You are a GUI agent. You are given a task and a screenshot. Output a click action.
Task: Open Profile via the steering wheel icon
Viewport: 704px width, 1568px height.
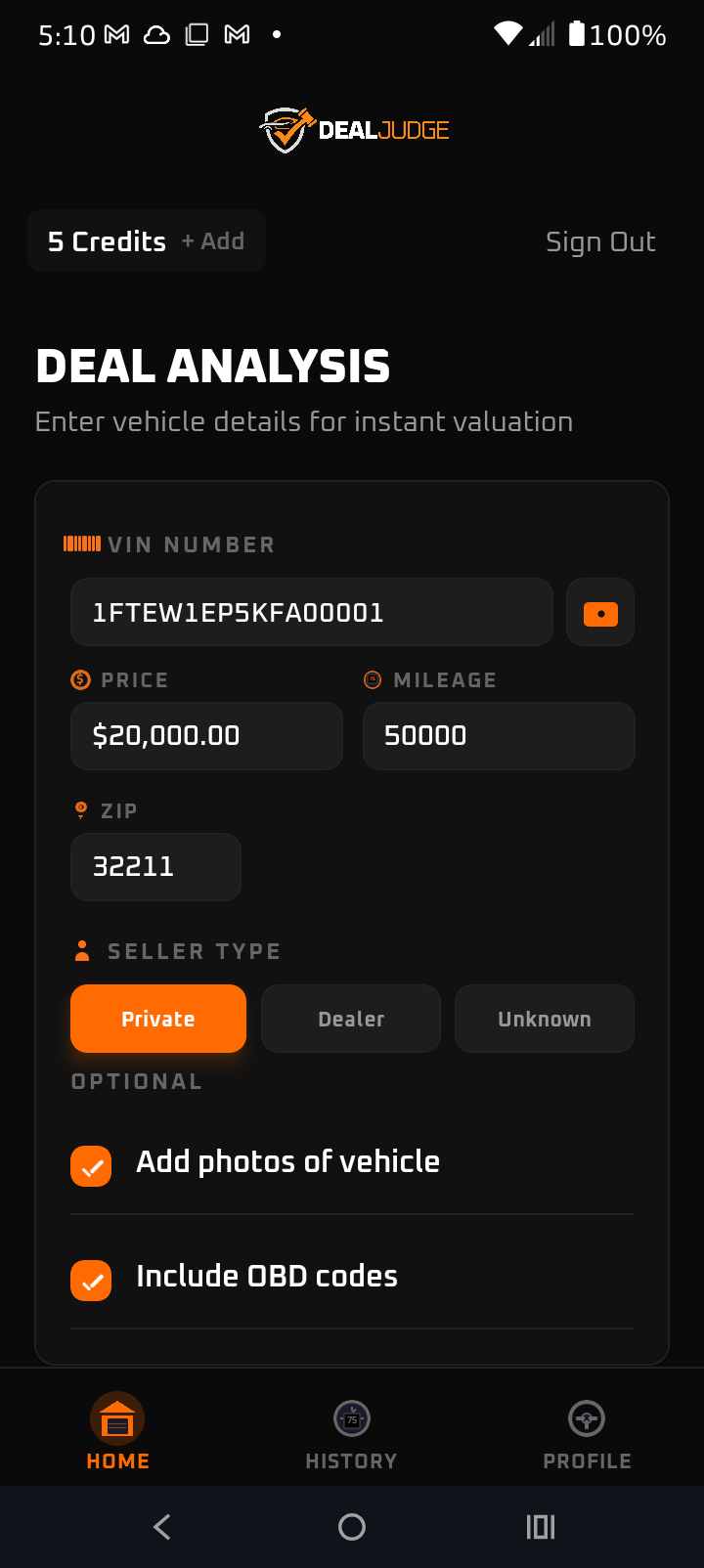coord(587,1417)
